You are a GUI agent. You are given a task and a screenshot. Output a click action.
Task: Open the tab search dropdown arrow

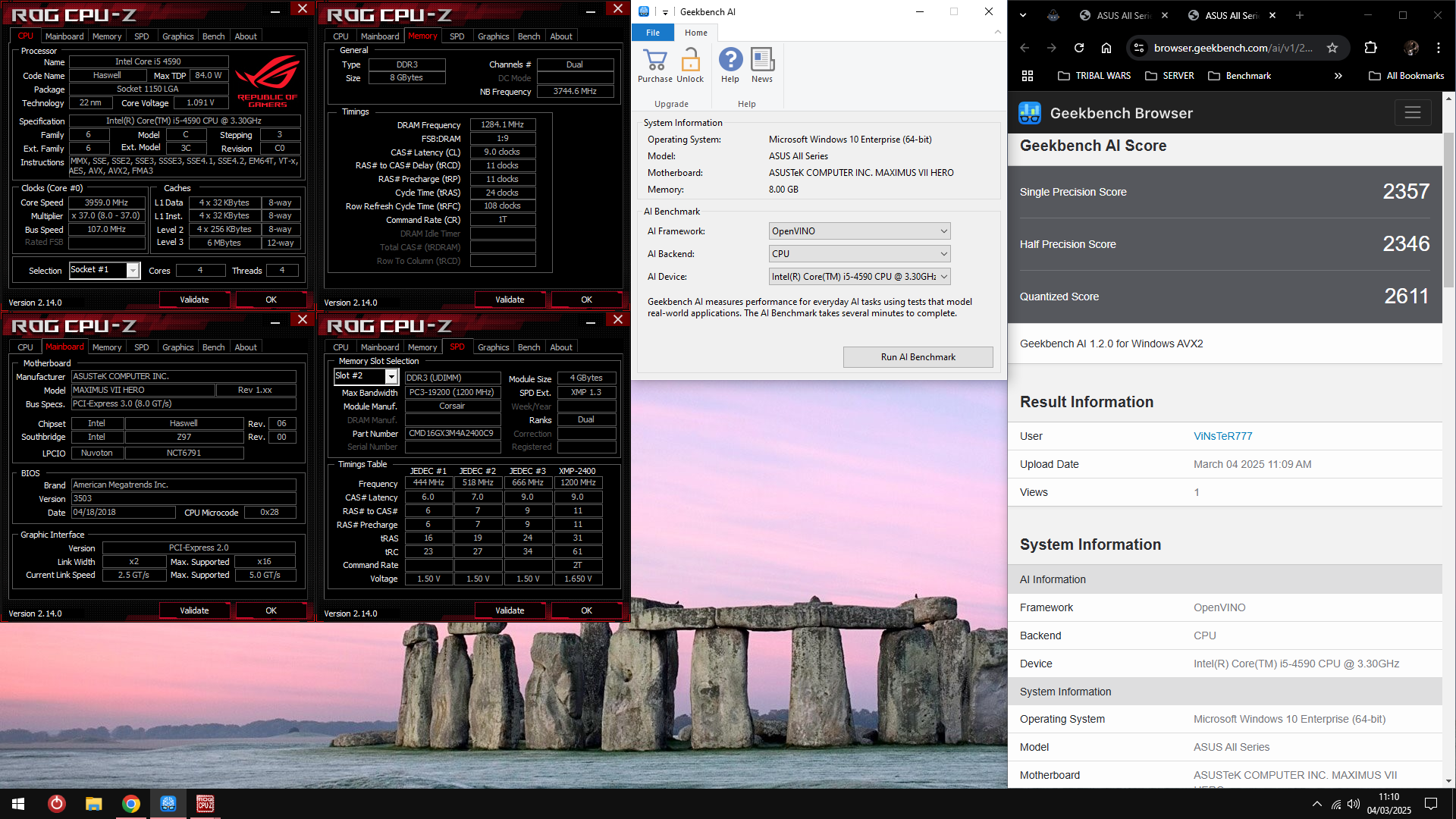(1023, 15)
